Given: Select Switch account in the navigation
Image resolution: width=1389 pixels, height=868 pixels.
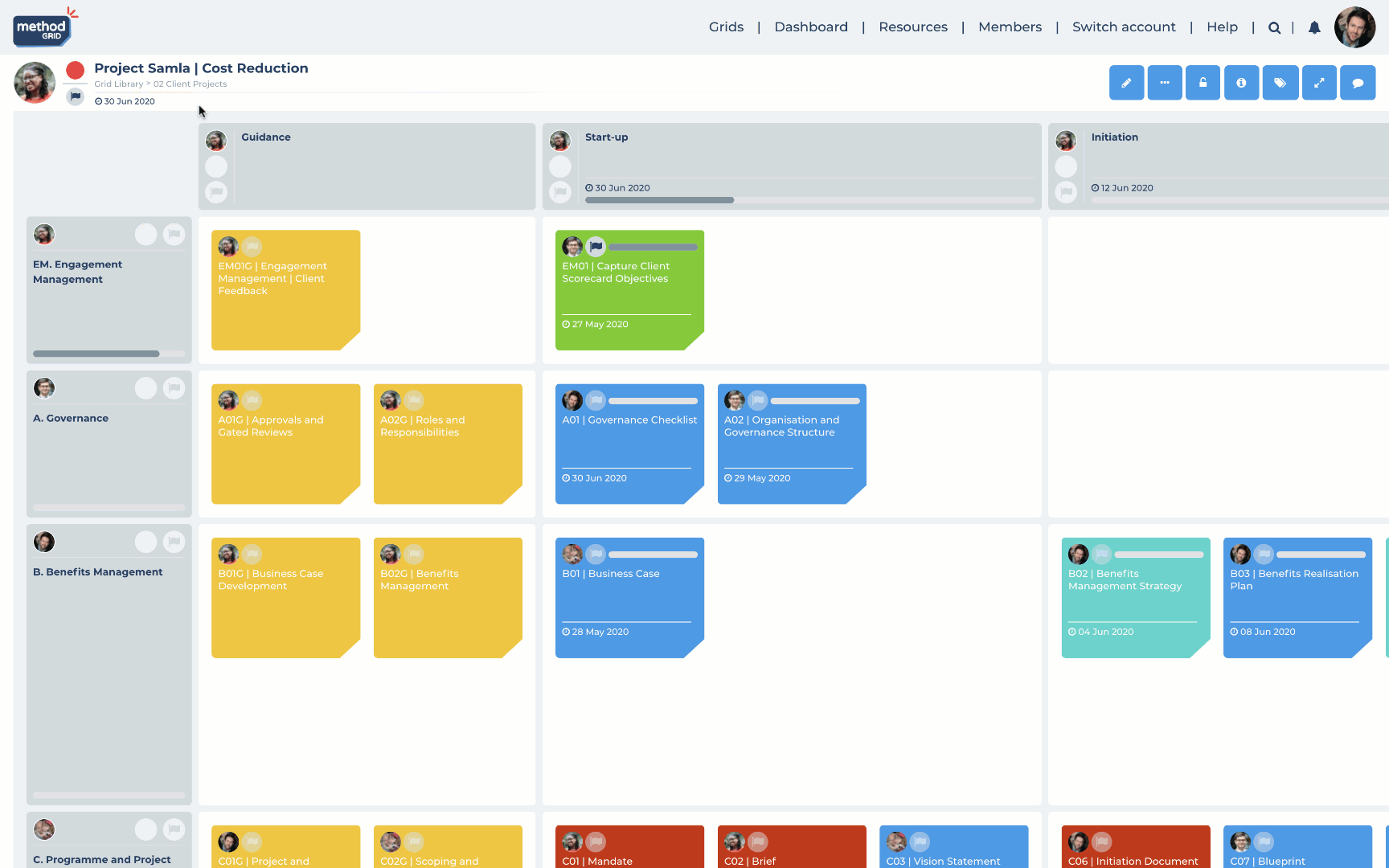Looking at the screenshot, I should click(x=1124, y=27).
